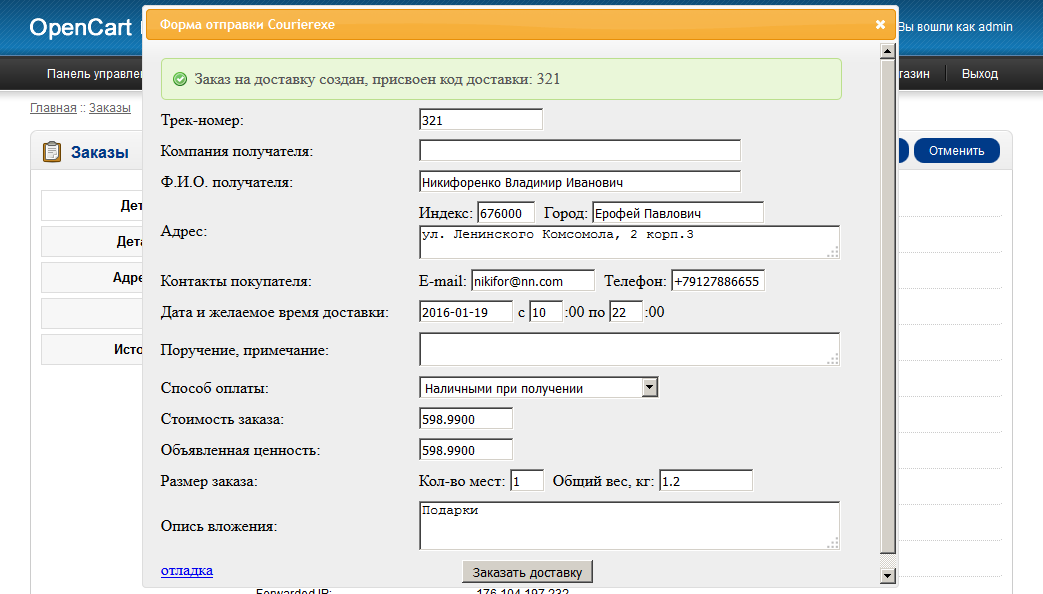Click the OpenCart logo
Image resolution: width=1043 pixels, height=594 pixels.
click(81, 27)
